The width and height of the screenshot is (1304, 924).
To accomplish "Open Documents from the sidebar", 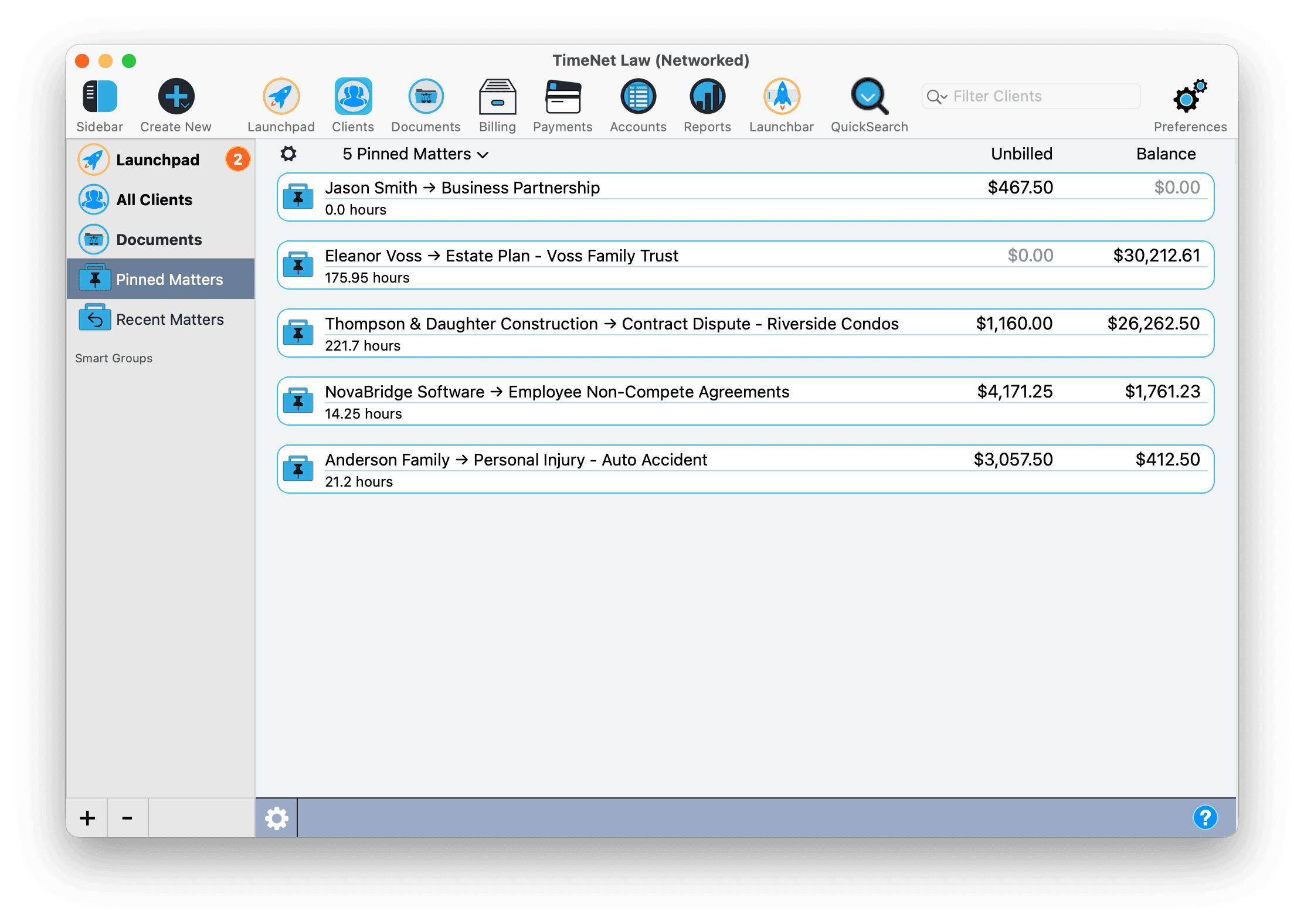I will click(x=158, y=239).
